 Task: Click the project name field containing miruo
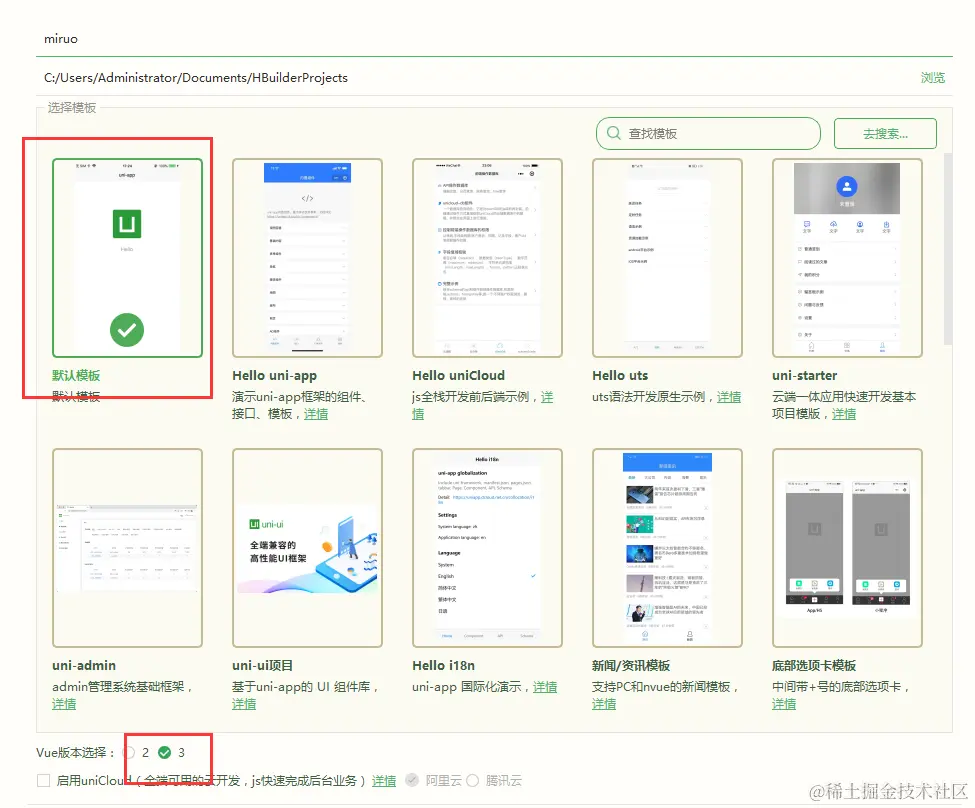[494, 39]
